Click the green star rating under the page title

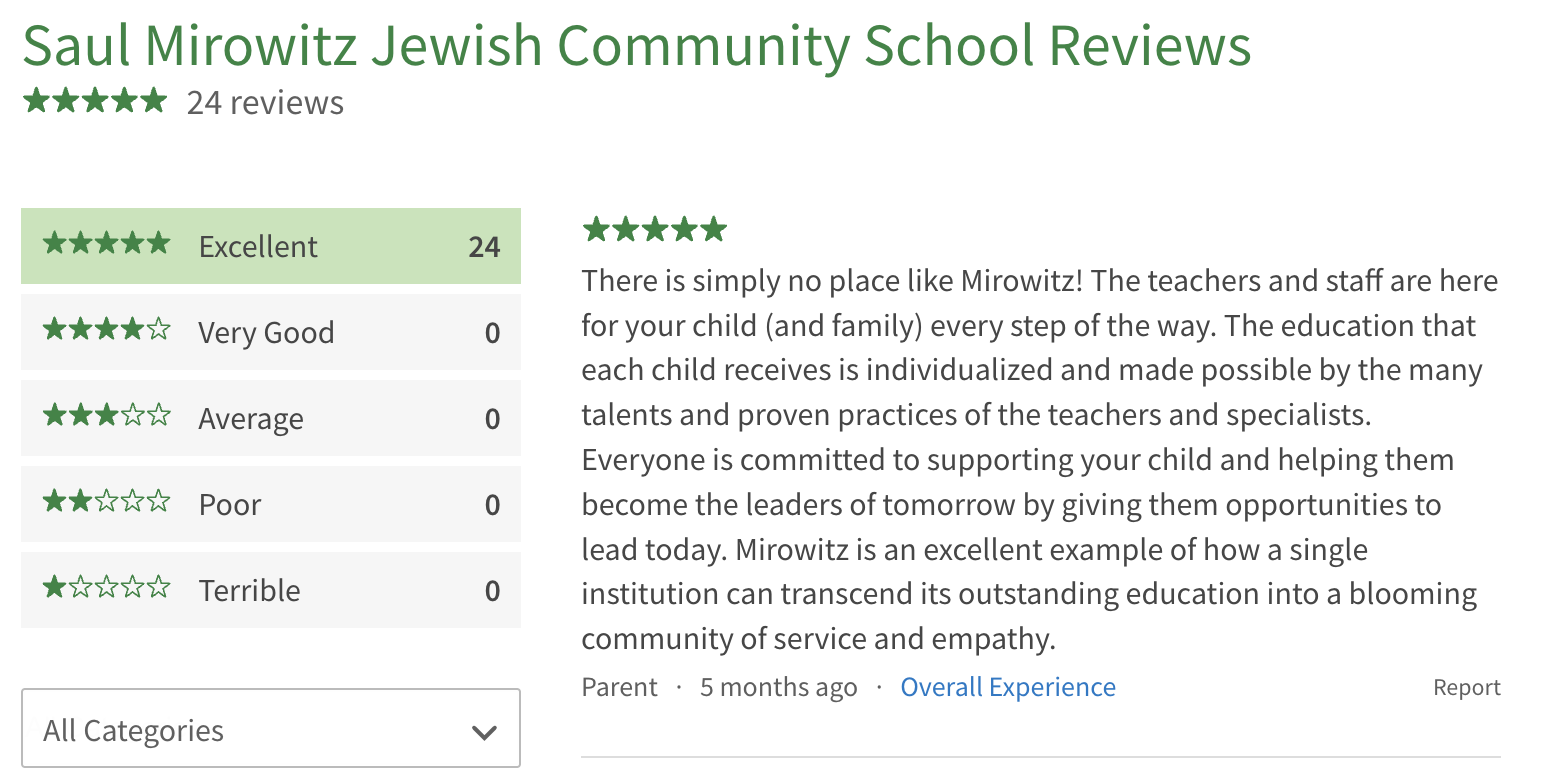tap(94, 101)
